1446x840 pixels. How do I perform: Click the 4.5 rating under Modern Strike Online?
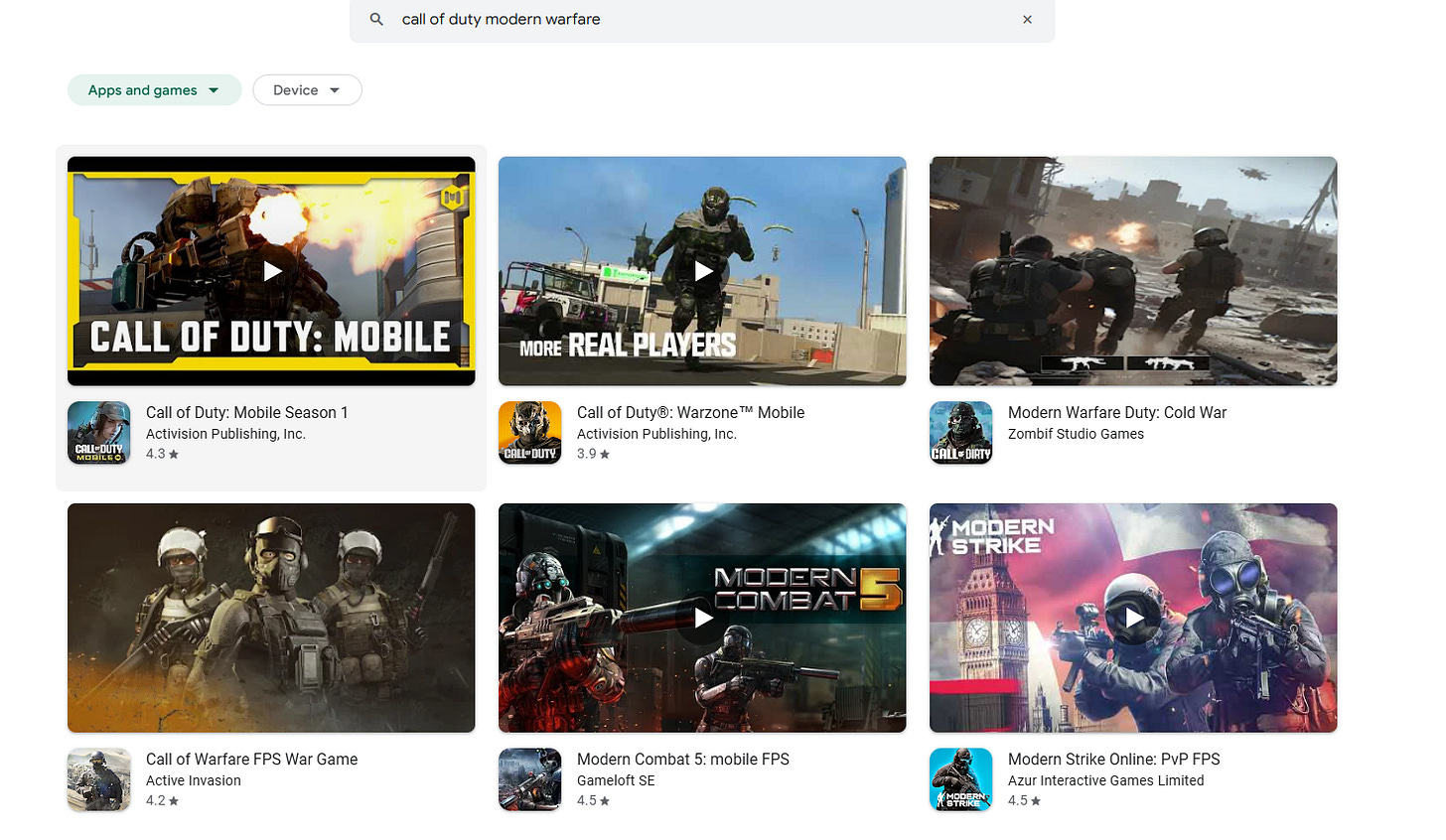(x=1024, y=800)
